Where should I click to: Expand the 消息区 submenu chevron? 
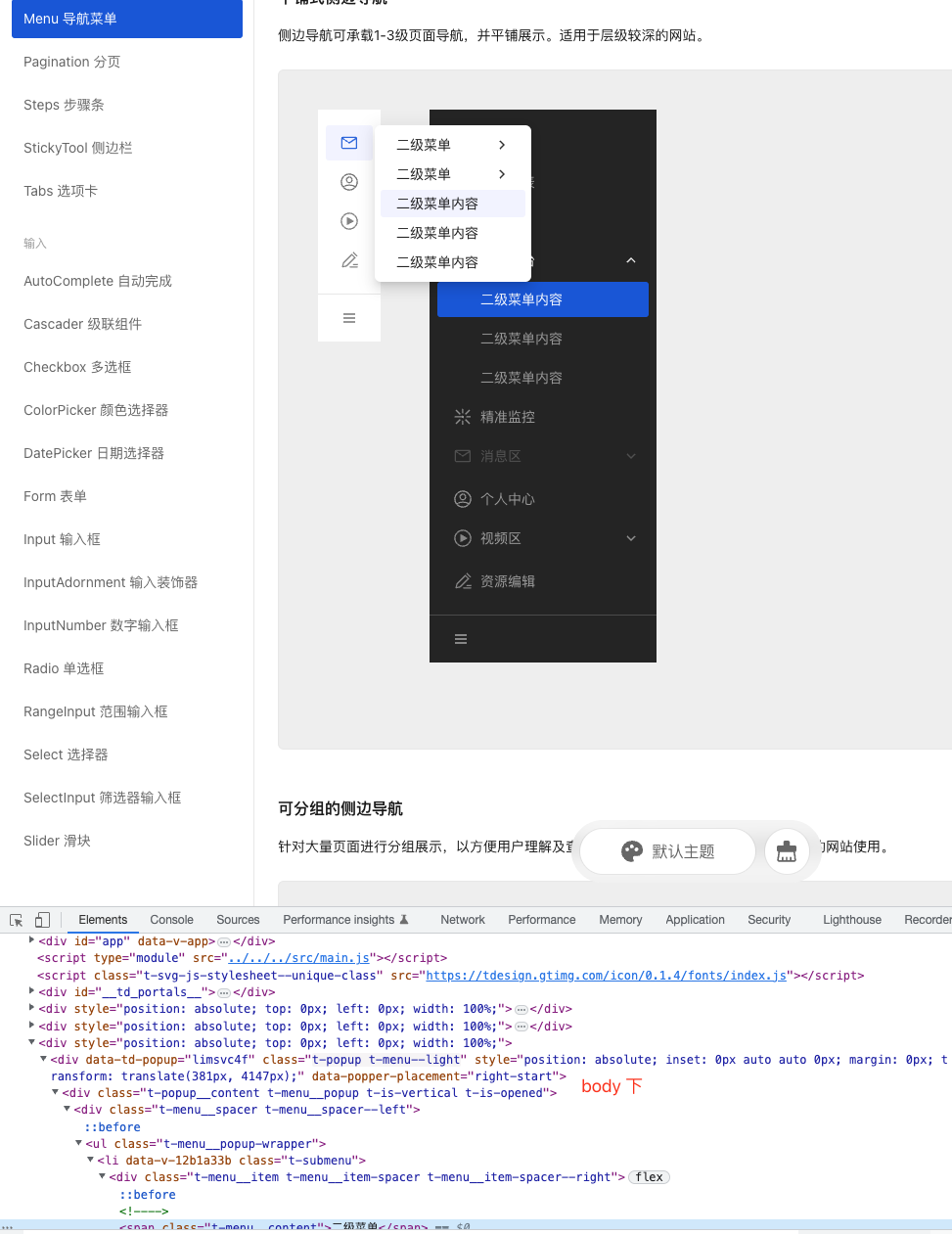tap(631, 456)
